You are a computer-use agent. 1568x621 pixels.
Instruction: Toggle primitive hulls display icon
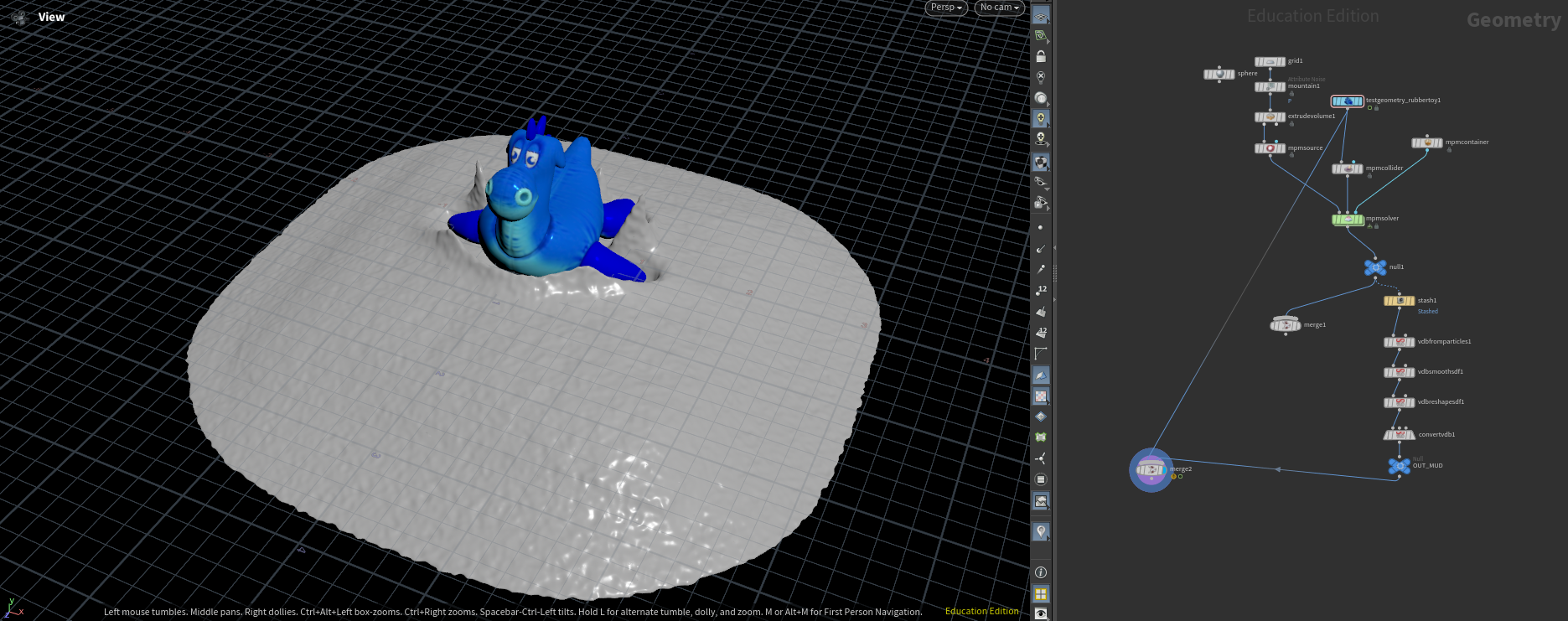(1041, 354)
